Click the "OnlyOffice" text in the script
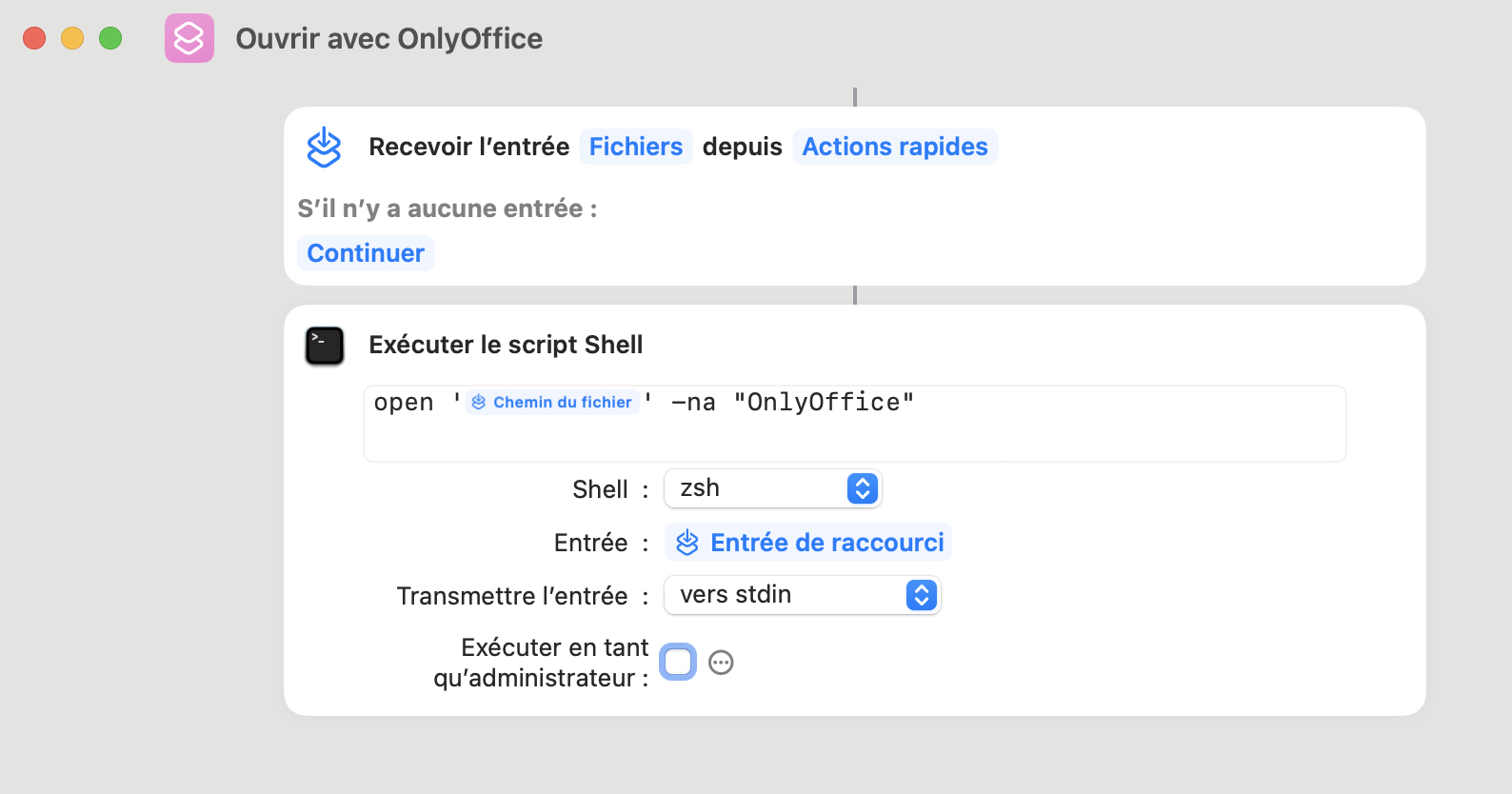The image size is (1512, 794). tap(824, 403)
